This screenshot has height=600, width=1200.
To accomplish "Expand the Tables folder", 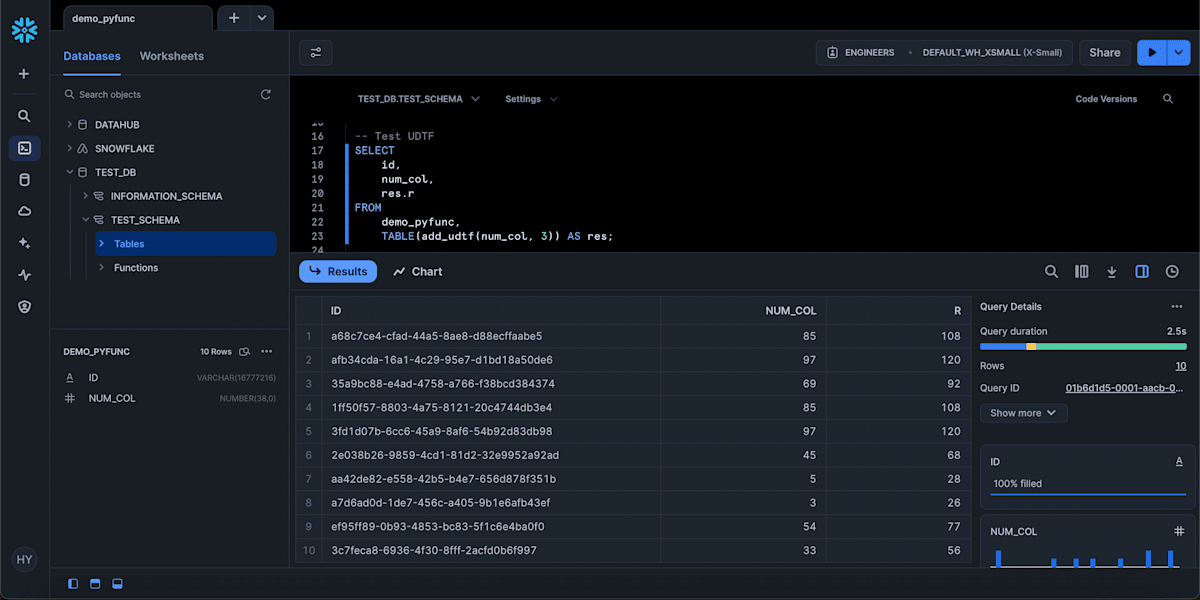I will 101,244.
